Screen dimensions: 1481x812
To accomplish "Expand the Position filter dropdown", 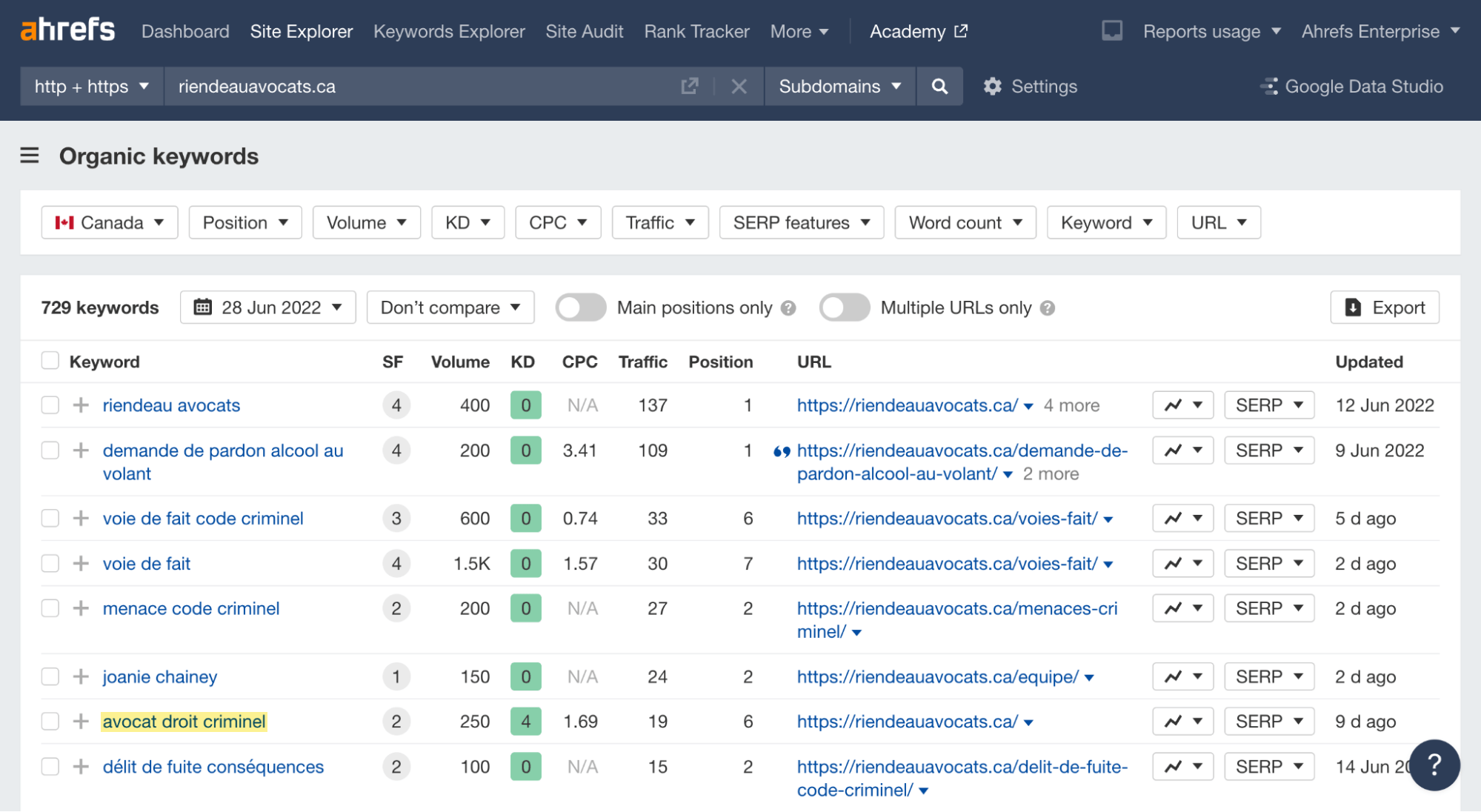I will (x=244, y=223).
